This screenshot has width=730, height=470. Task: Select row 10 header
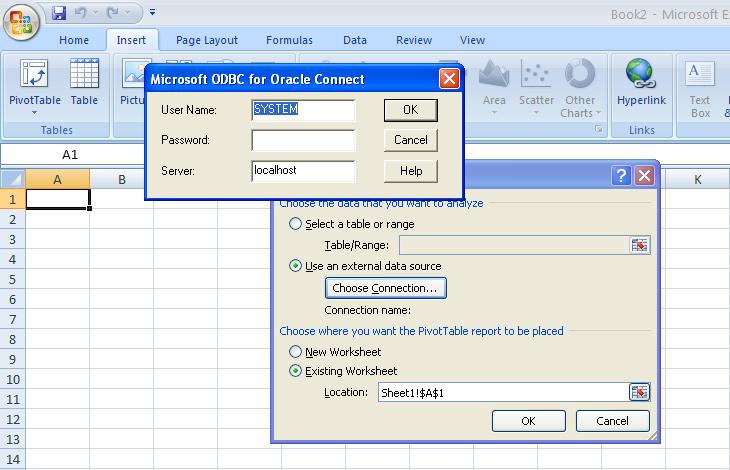pyautogui.click(x=13, y=379)
